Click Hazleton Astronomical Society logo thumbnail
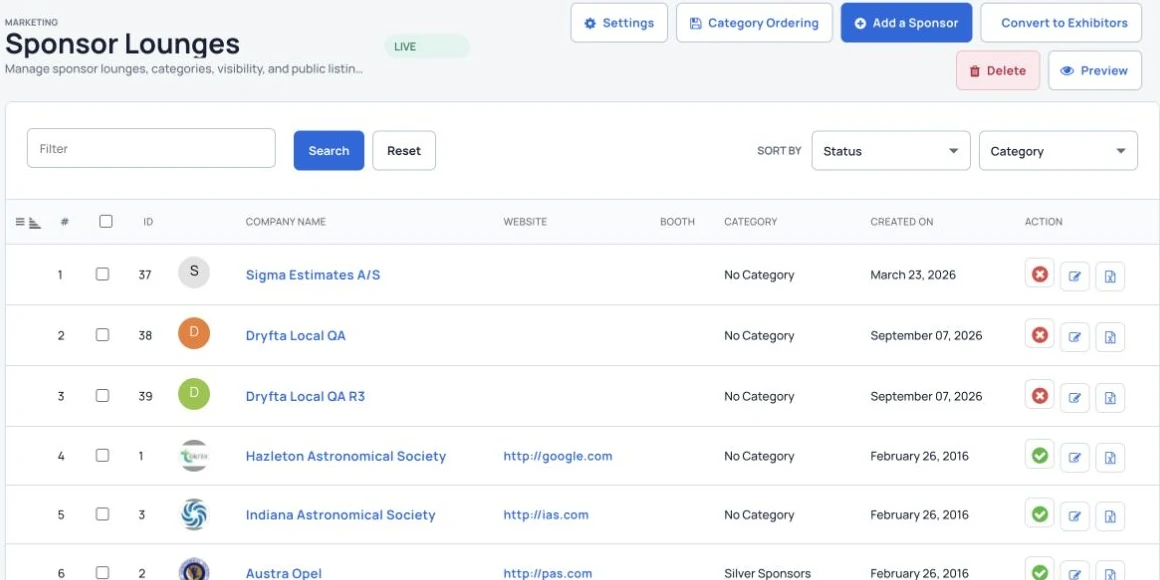 [194, 456]
